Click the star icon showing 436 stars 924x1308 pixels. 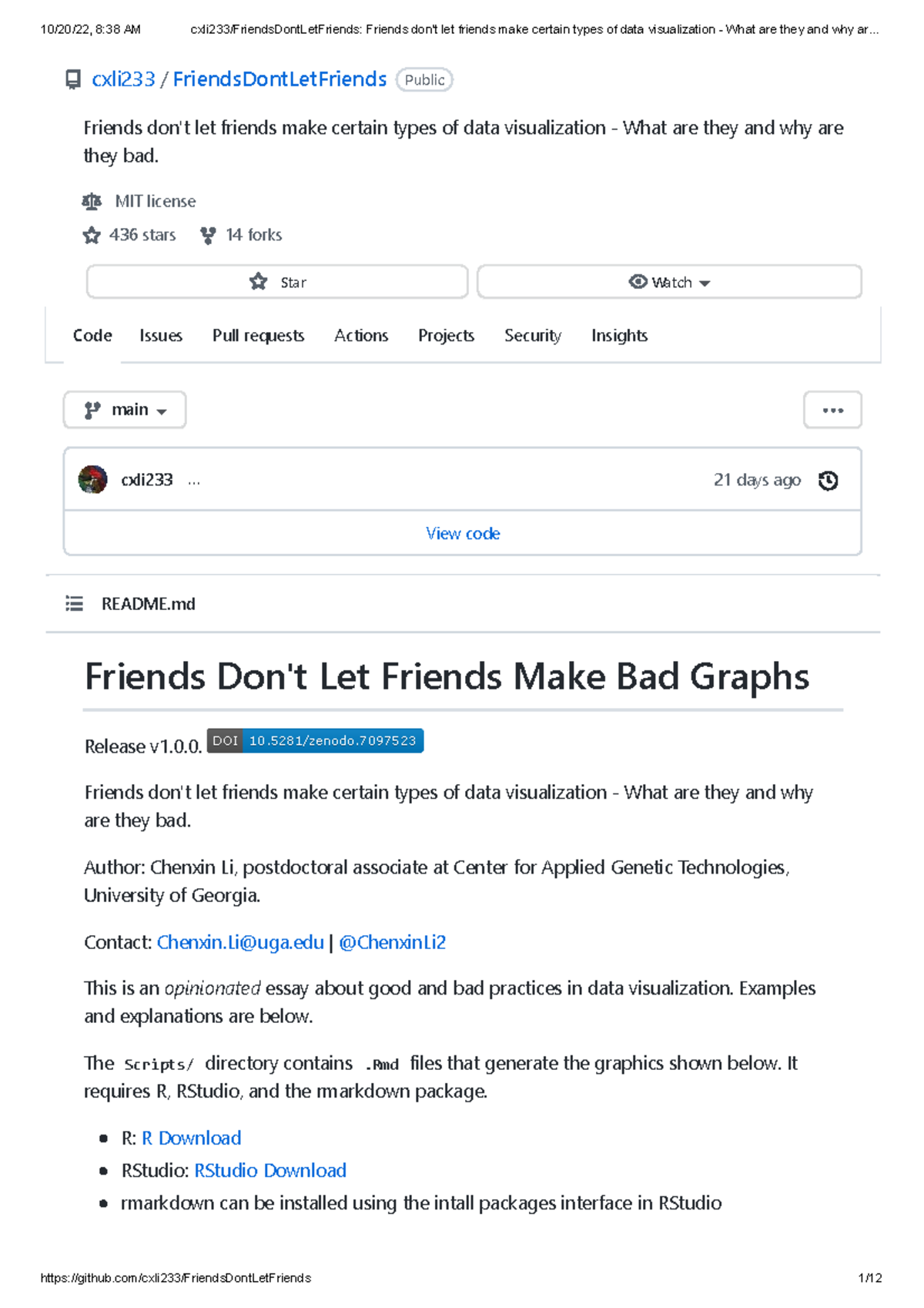coord(92,234)
